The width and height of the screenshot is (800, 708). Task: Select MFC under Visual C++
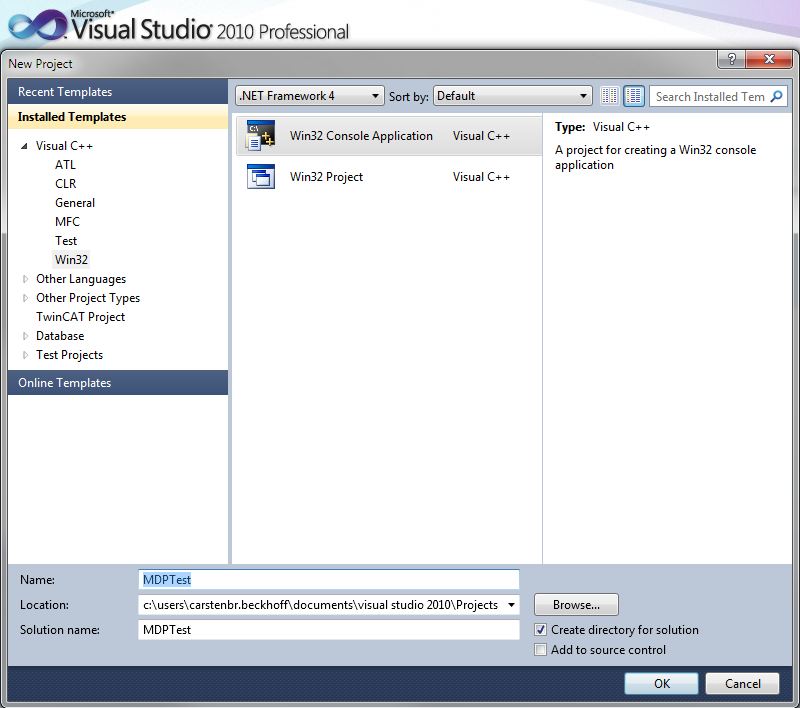[x=67, y=222]
